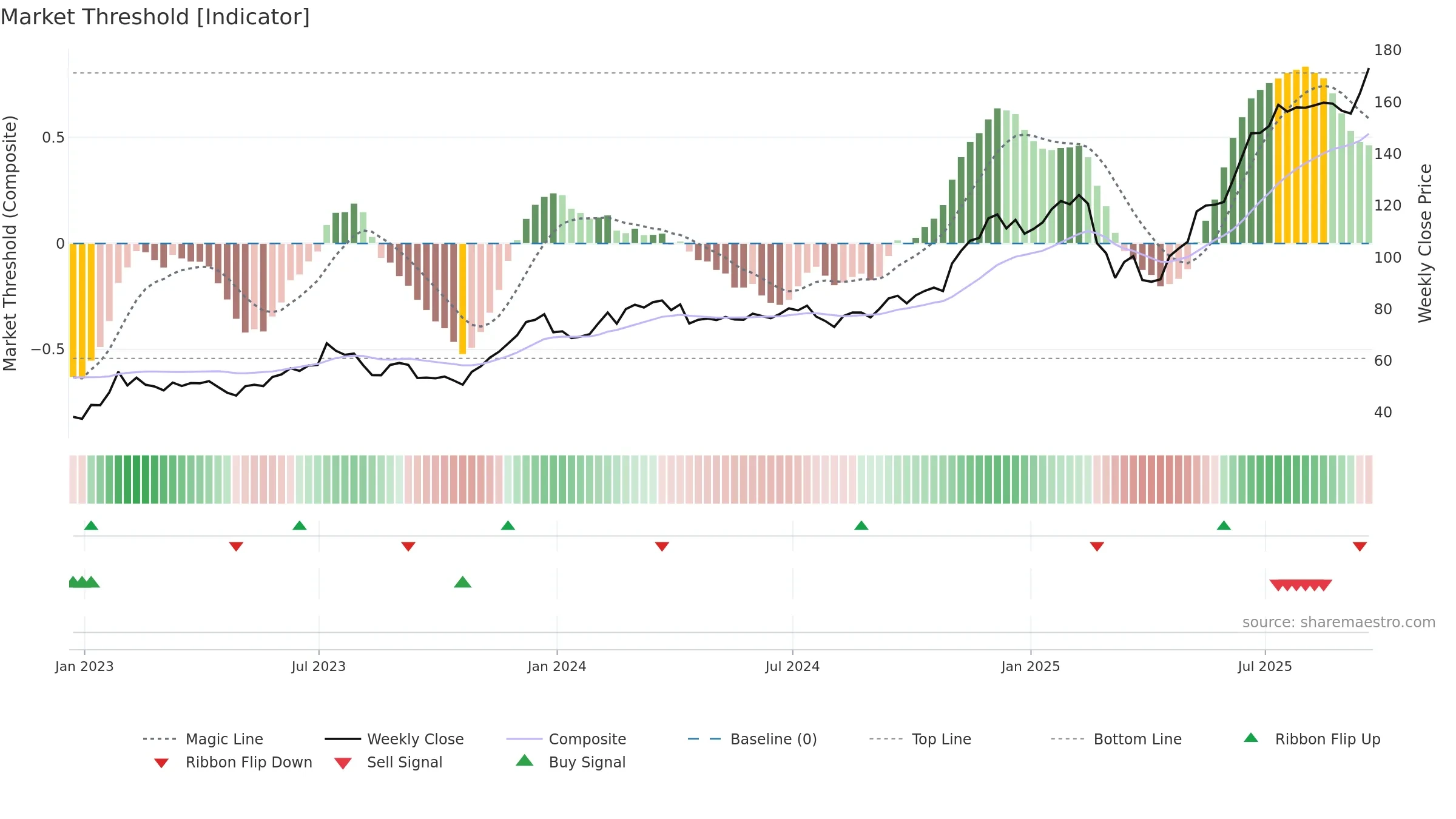The height and width of the screenshot is (819, 1456).
Task: Click the 180 tick on the price axis
Action: [1388, 50]
